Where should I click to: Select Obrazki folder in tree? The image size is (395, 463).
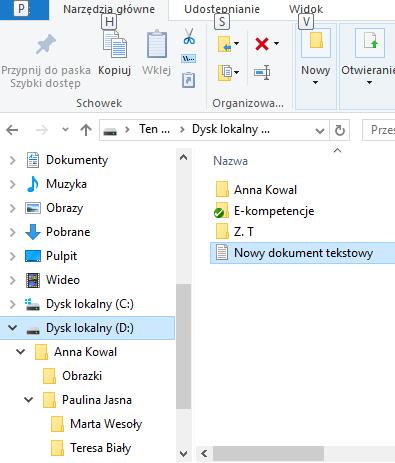click(82, 376)
